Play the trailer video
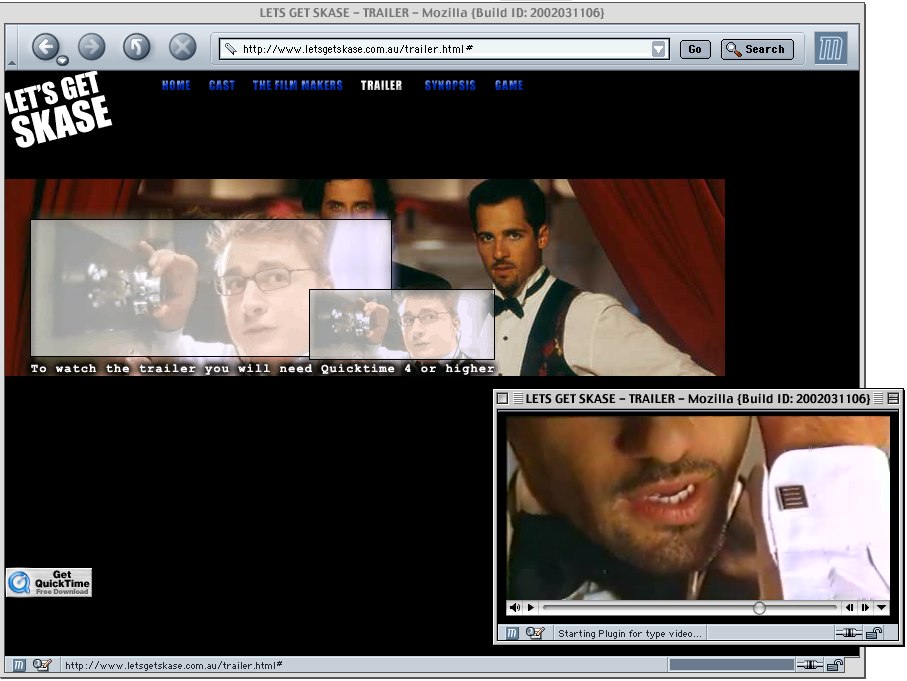 tap(530, 608)
